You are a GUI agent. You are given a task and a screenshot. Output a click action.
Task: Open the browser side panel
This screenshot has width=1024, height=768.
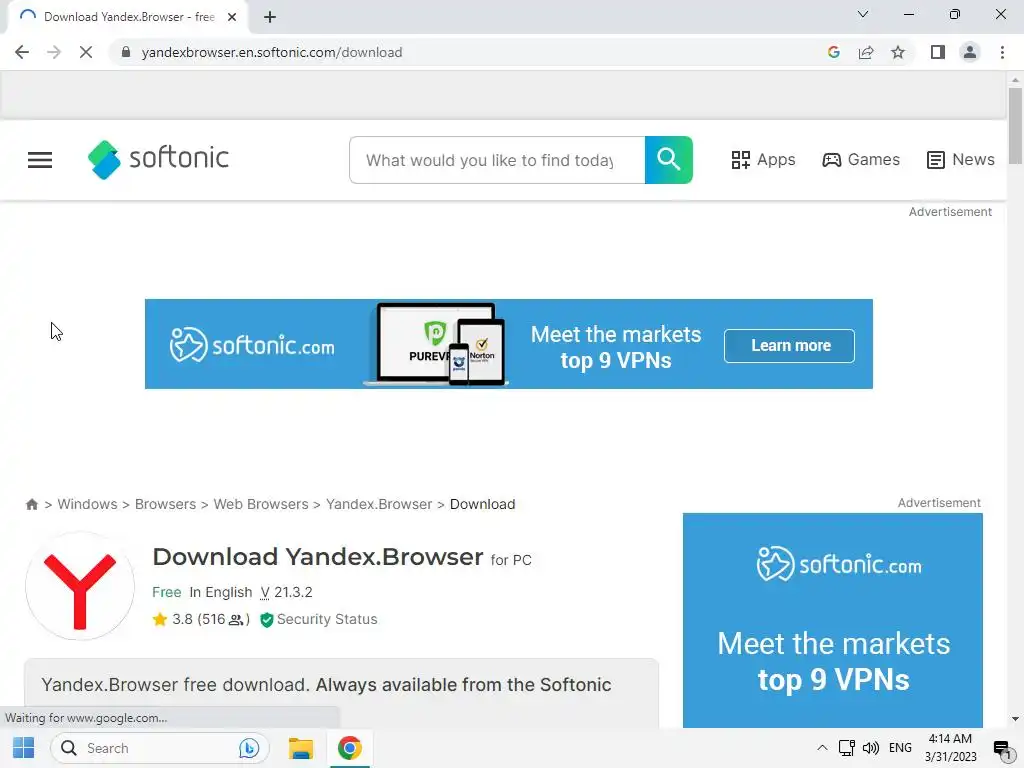coord(938,52)
